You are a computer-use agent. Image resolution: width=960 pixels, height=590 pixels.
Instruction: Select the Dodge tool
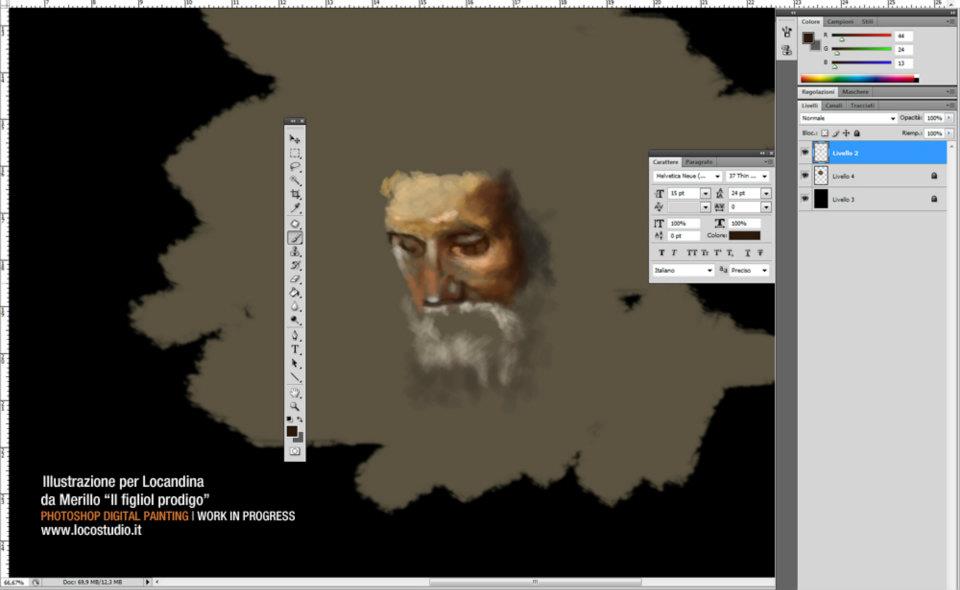point(295,319)
